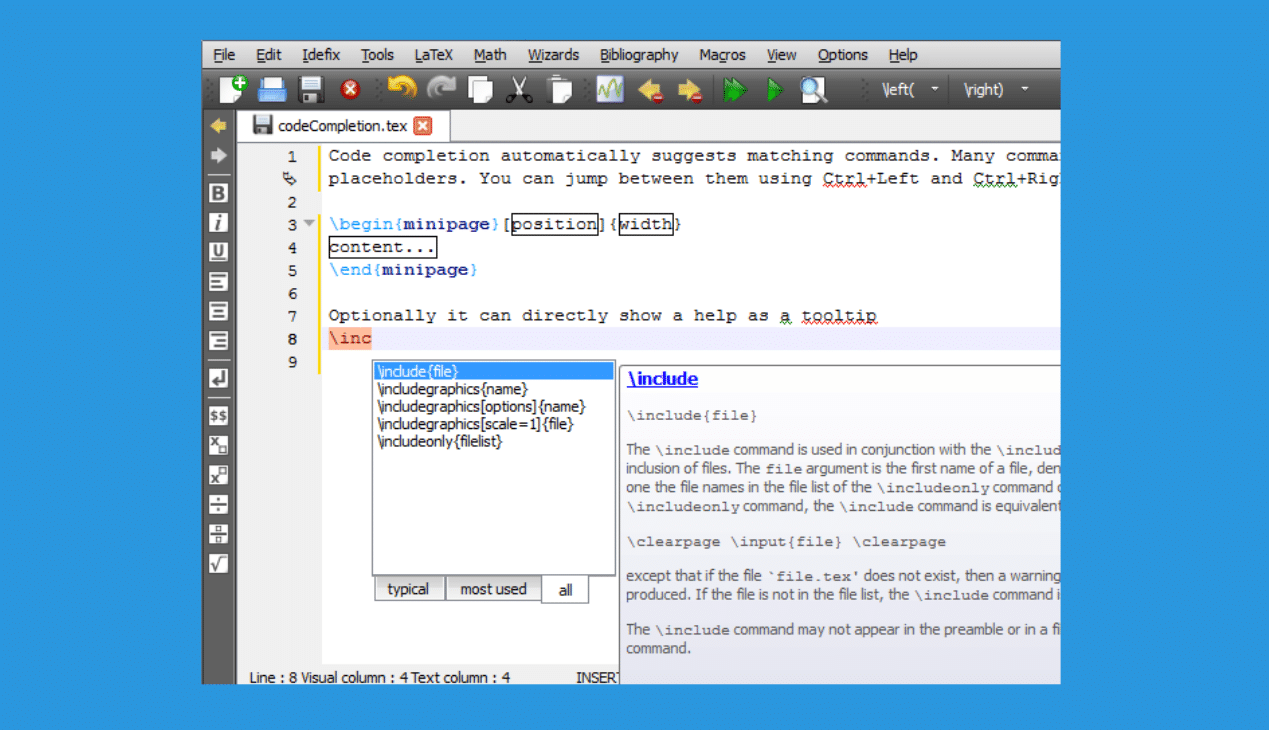Open the LaTeX menu
This screenshot has height=730, width=1269.
point(433,55)
